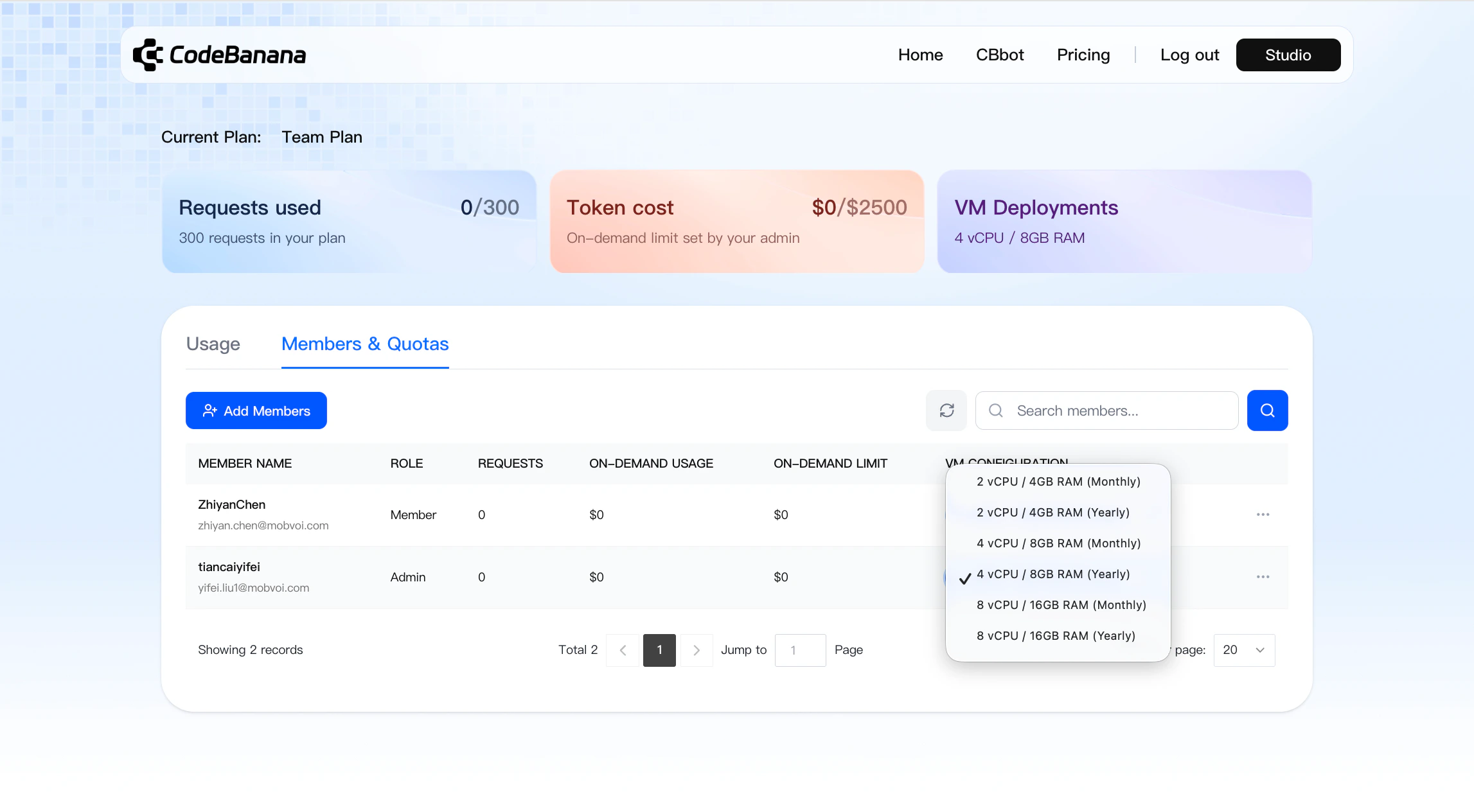This screenshot has height=812, width=1474.
Task: Click the refresh members icon button
Action: click(946, 410)
